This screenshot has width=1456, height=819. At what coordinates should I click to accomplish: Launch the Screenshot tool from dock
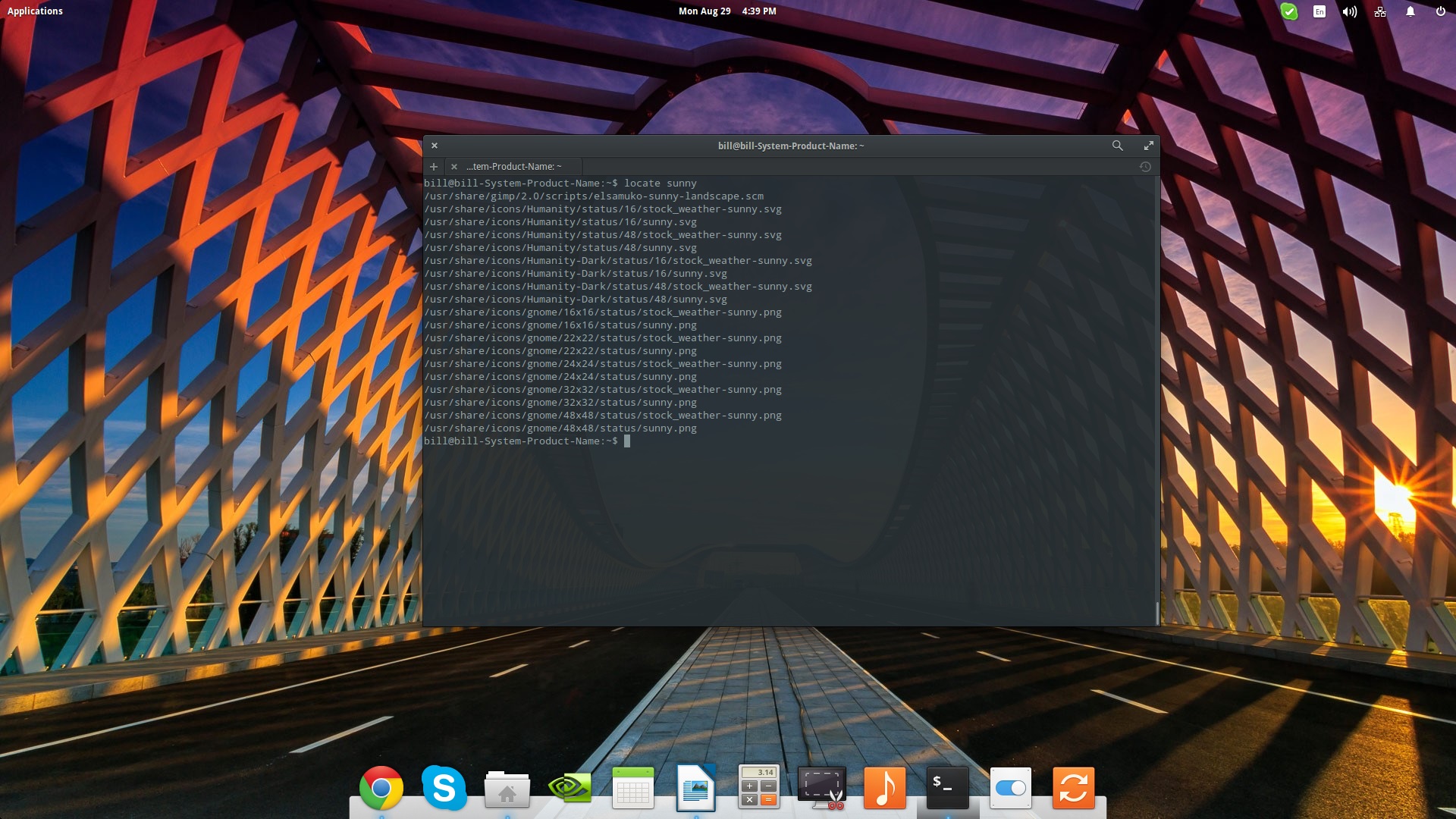(x=822, y=788)
